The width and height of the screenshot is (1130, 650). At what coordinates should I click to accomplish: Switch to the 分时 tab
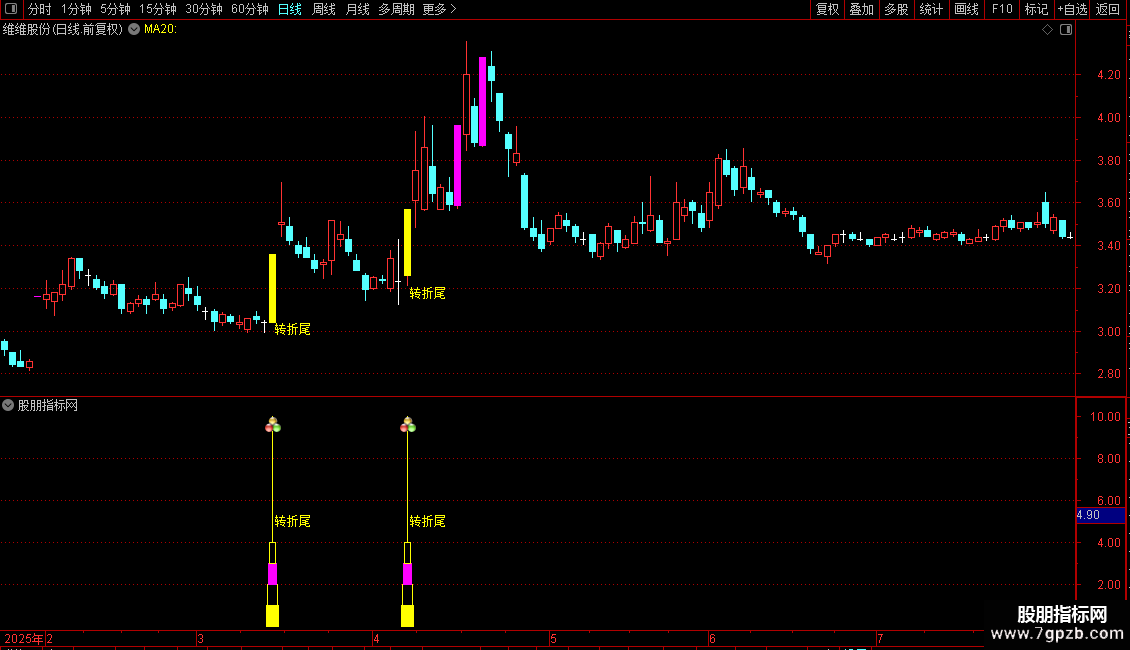pos(40,9)
